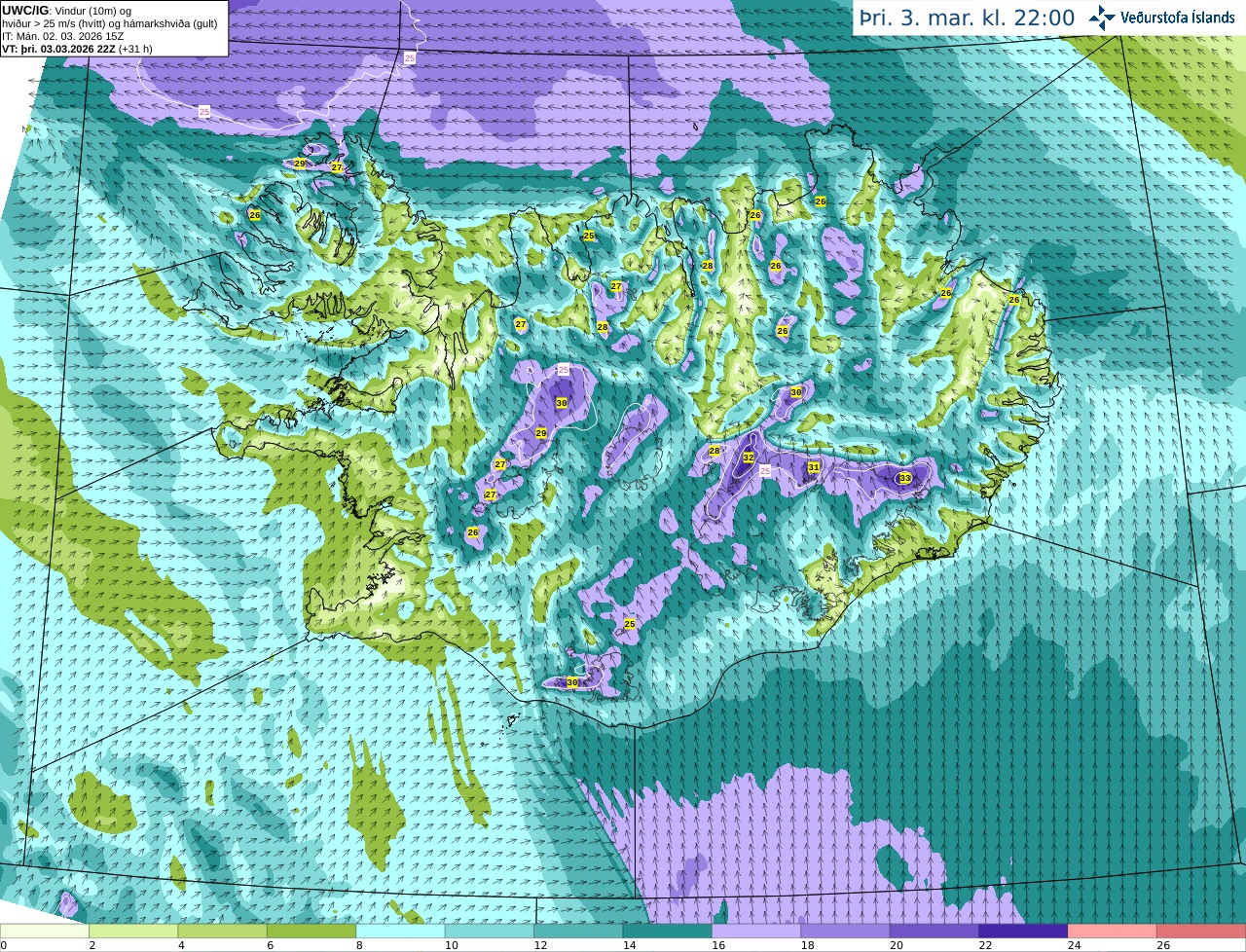The image size is (1246, 952).
Task: Click the 'Veðurstofa Íslands' text
Action: (x=1177, y=18)
